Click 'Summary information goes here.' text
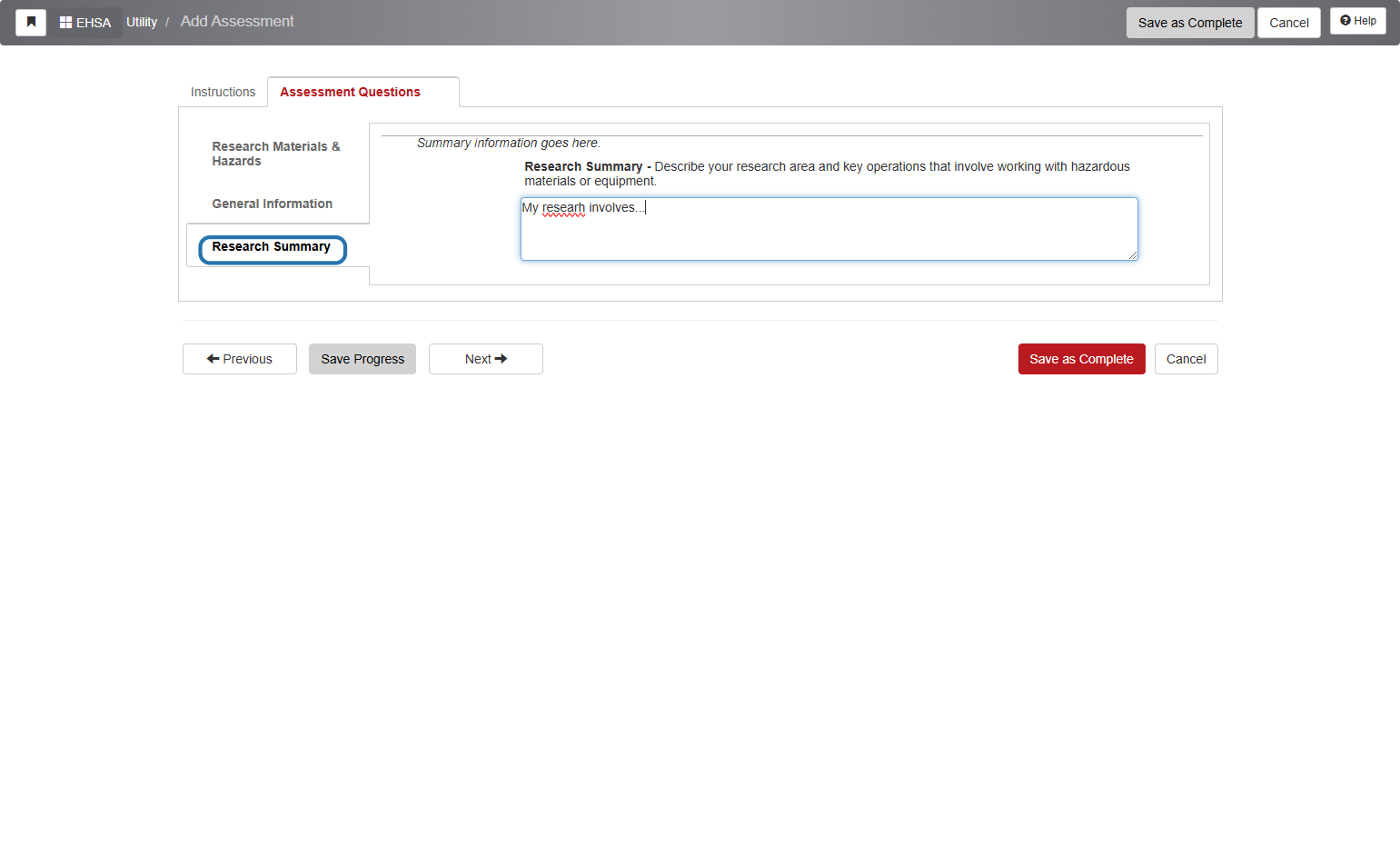Image resolution: width=1400 pixels, height=866 pixels. click(509, 143)
